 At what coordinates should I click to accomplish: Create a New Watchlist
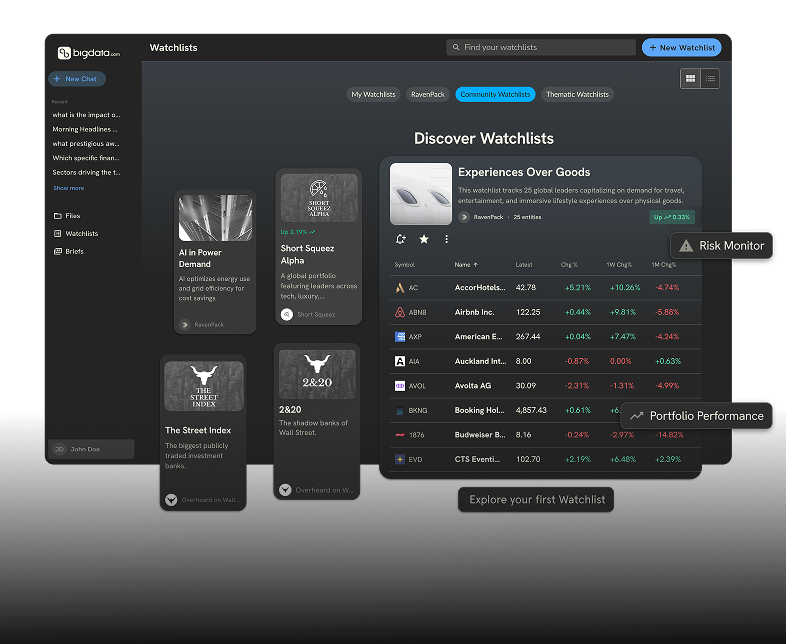pyautogui.click(x=682, y=48)
